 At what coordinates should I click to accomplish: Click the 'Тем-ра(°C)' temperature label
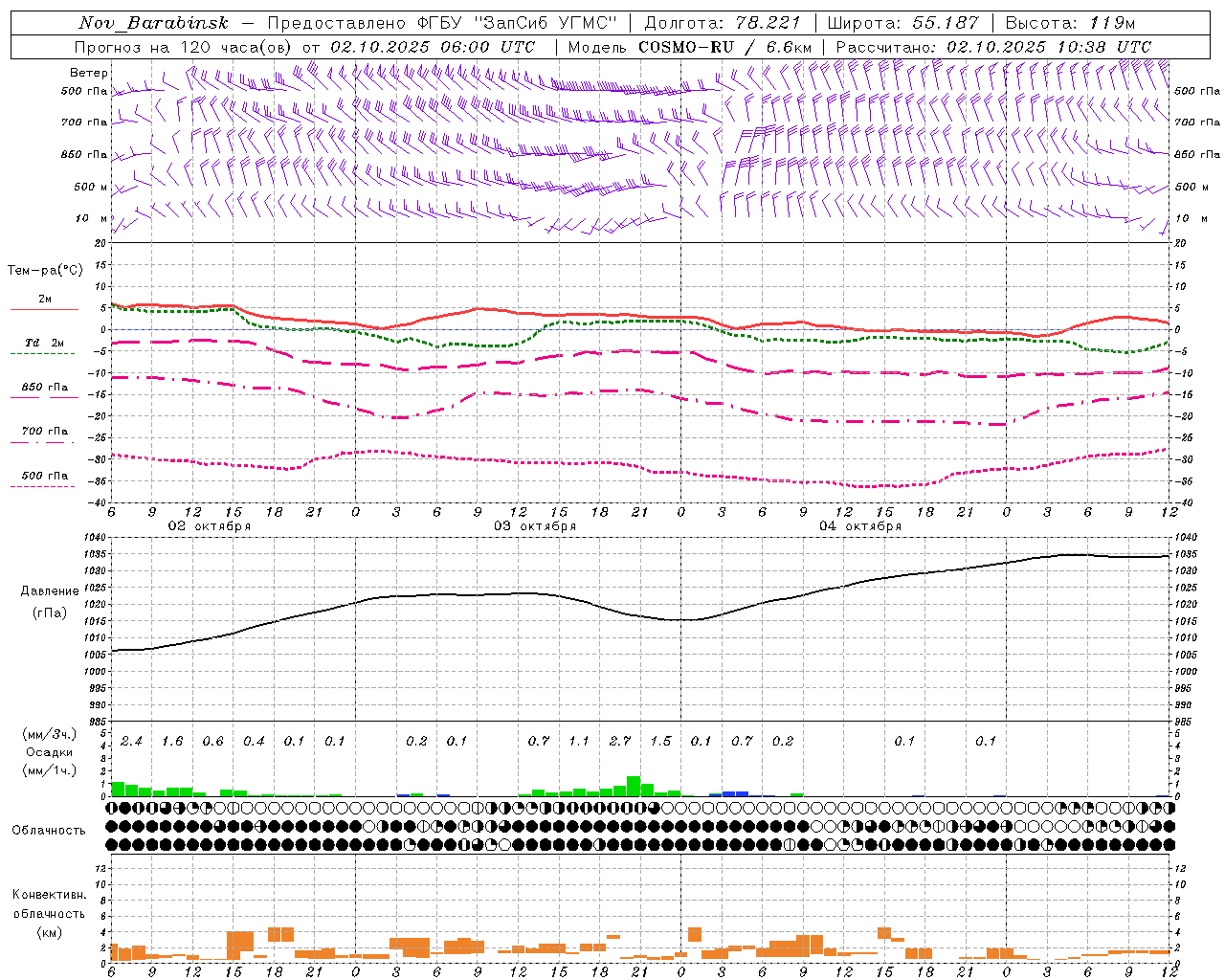tap(45, 271)
